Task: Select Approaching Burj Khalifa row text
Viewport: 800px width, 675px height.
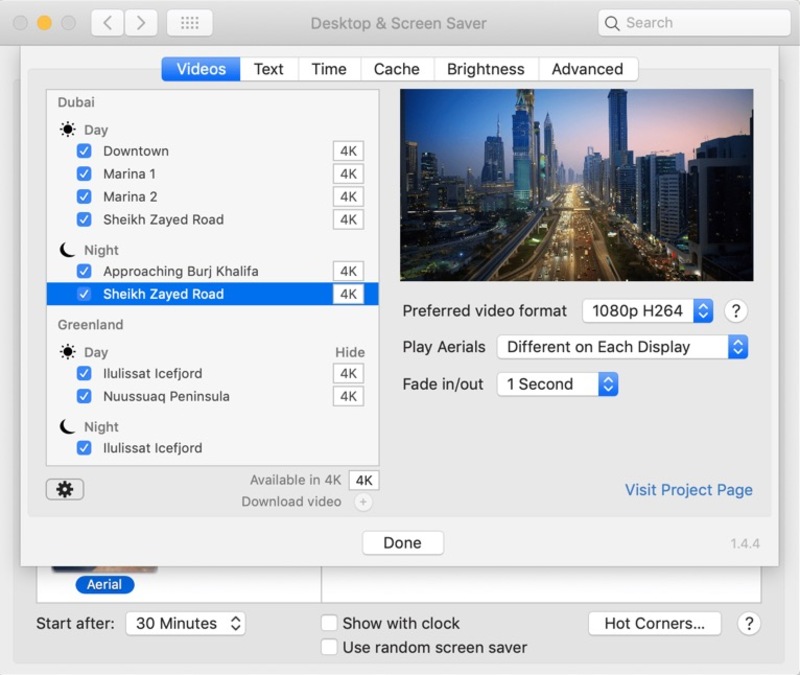Action: click(181, 271)
